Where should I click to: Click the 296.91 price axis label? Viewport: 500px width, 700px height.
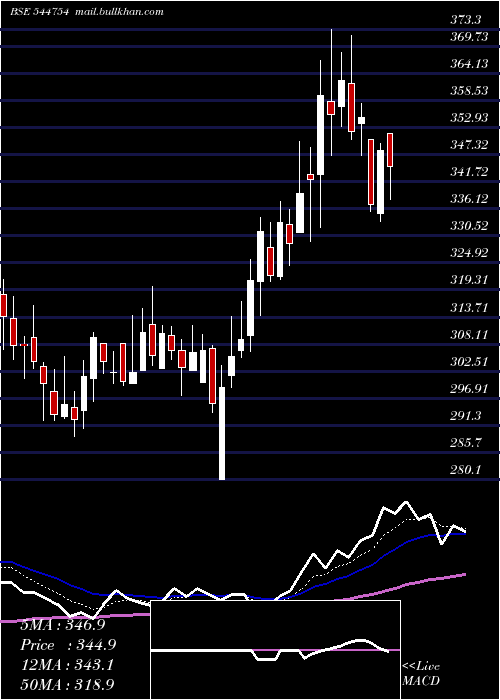tap(469, 389)
